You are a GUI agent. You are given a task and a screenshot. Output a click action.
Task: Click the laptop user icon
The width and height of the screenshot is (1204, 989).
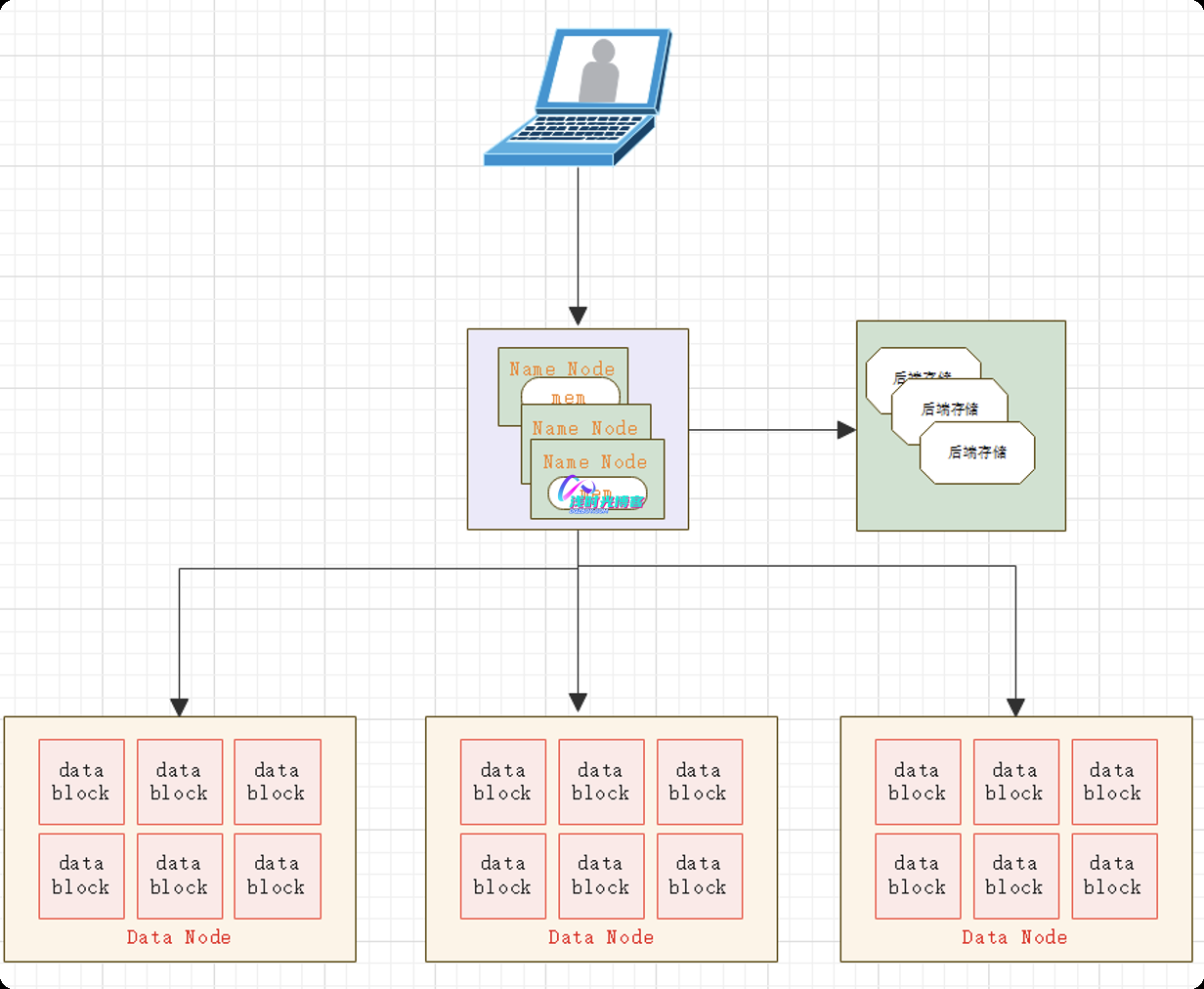579,98
